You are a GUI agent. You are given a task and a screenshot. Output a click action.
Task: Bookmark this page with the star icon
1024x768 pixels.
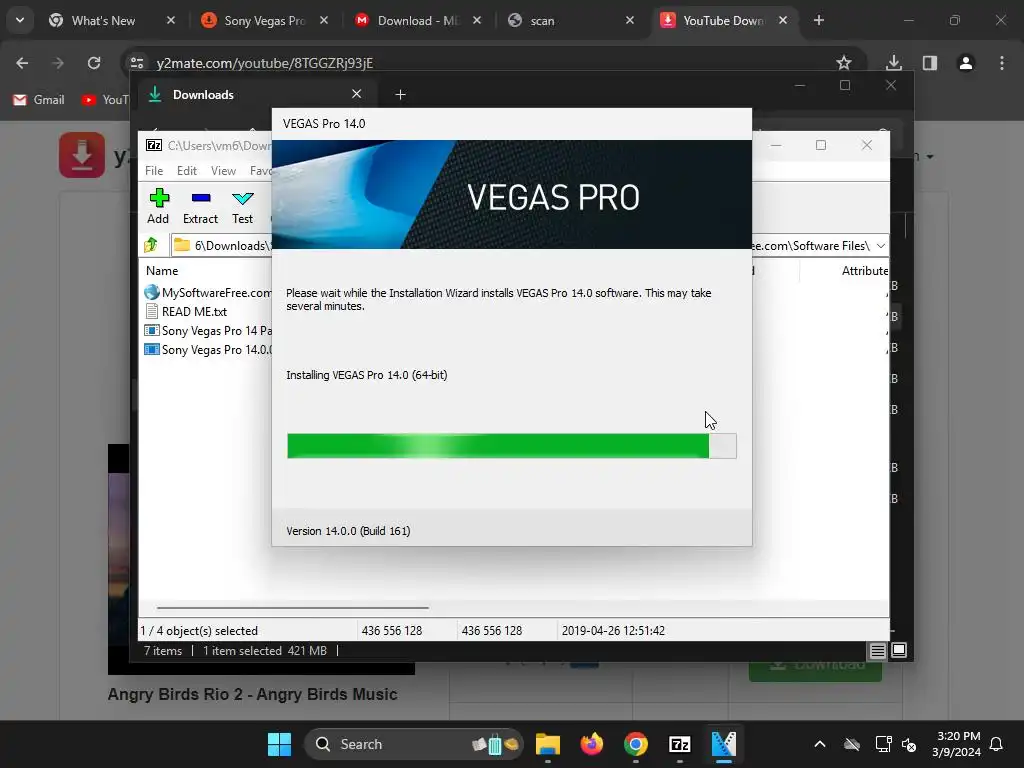click(x=844, y=63)
